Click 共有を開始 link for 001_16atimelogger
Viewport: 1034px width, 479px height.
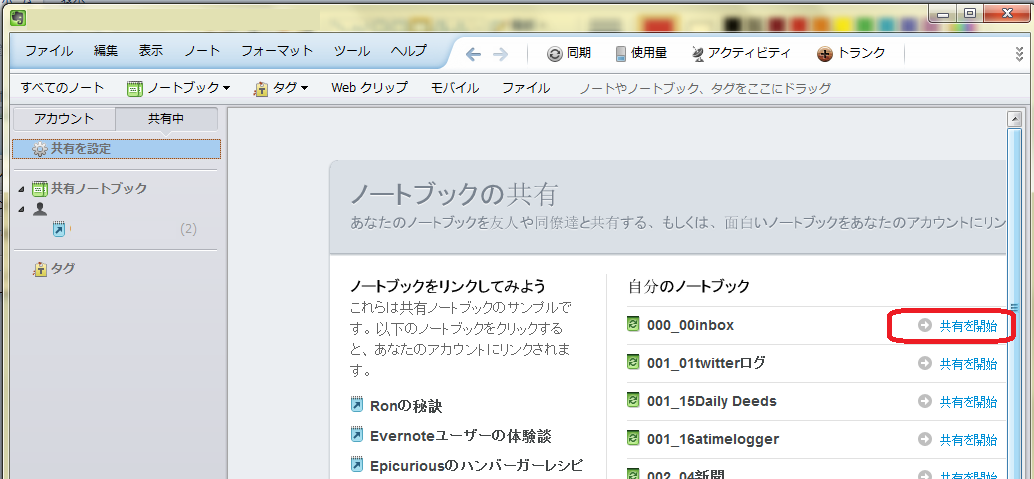click(x=968, y=439)
